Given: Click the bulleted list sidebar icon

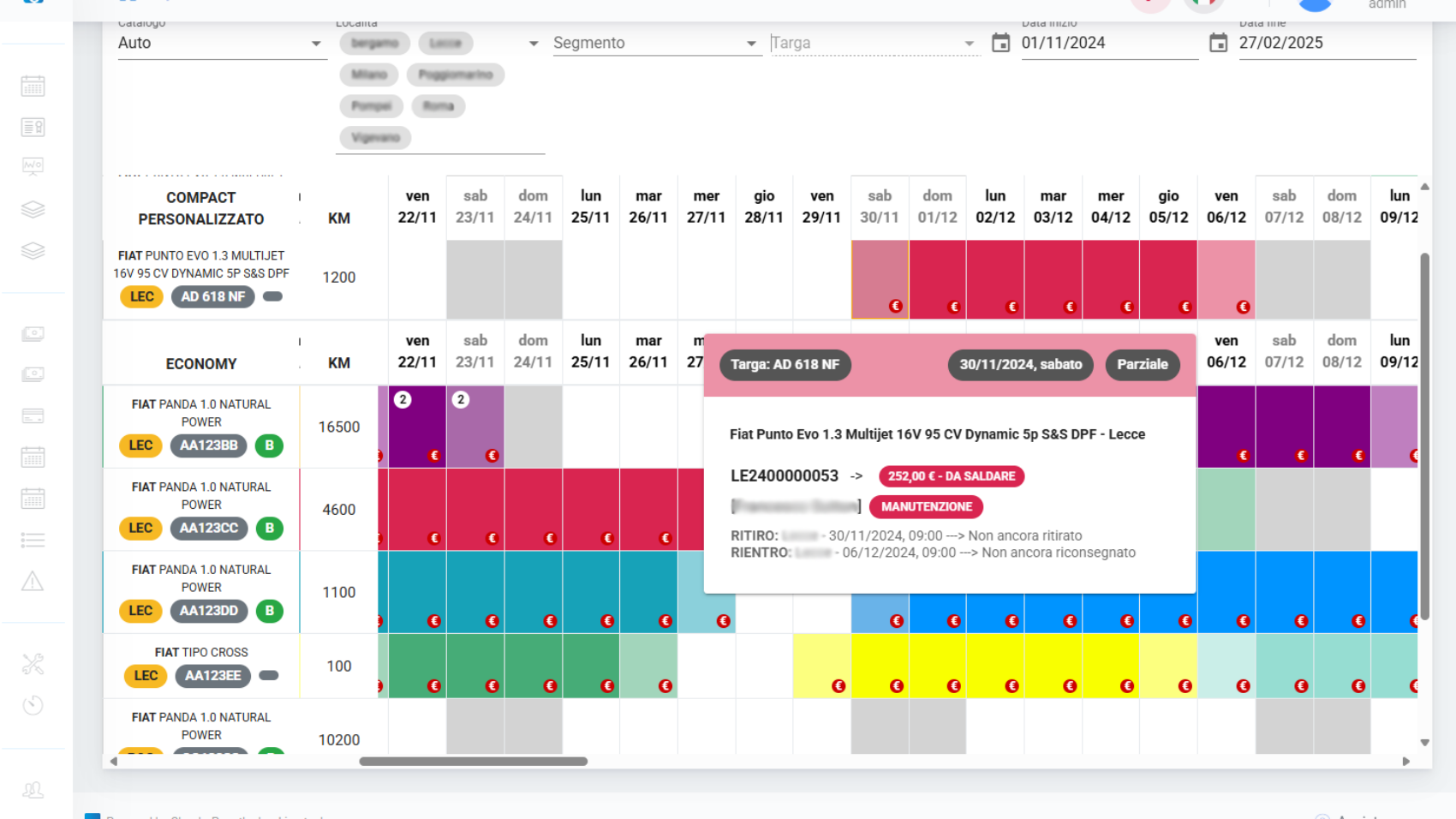Looking at the screenshot, I should 33,540.
